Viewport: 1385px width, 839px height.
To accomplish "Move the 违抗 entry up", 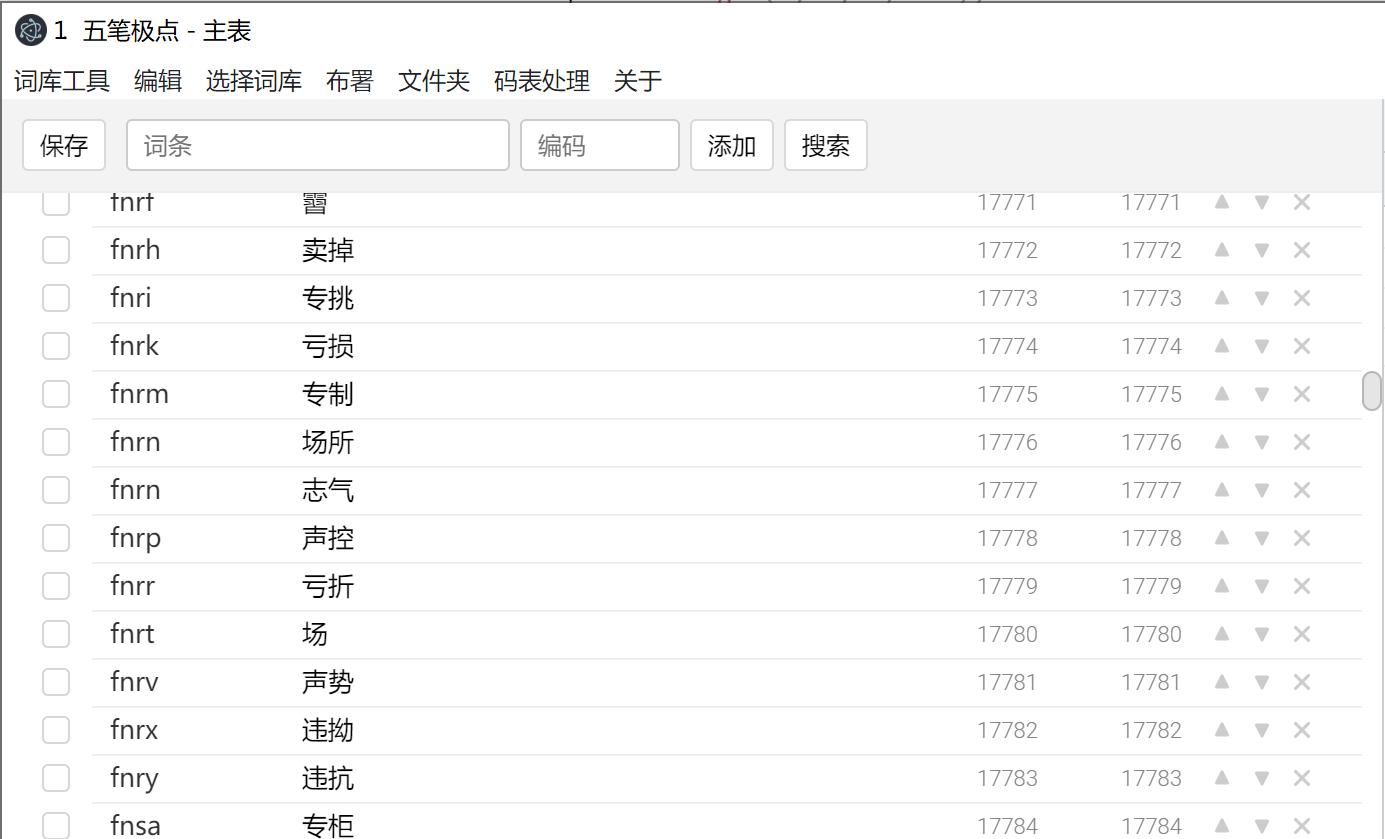I will [x=1221, y=777].
